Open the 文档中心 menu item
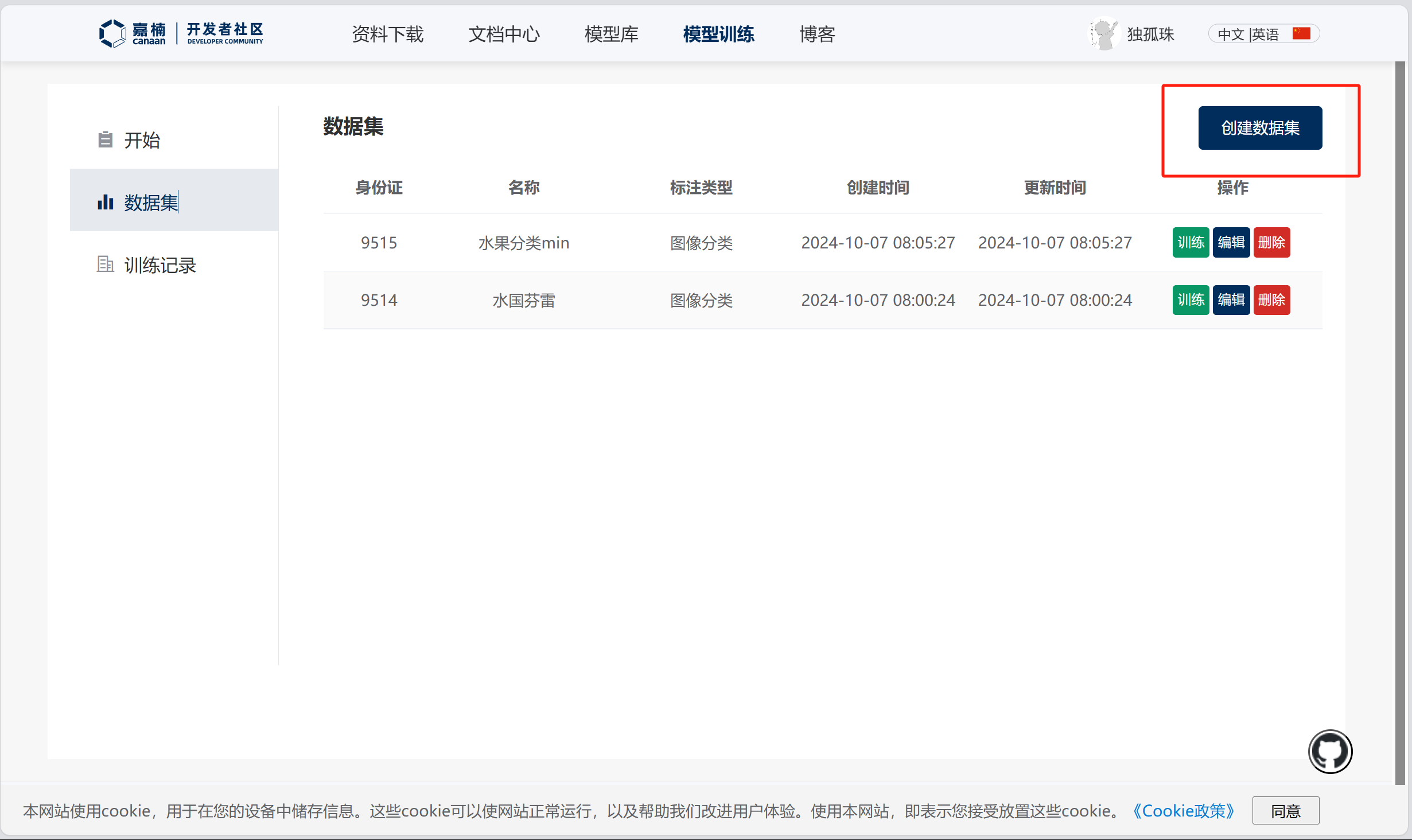Viewport: 1412px width, 840px height. [504, 34]
